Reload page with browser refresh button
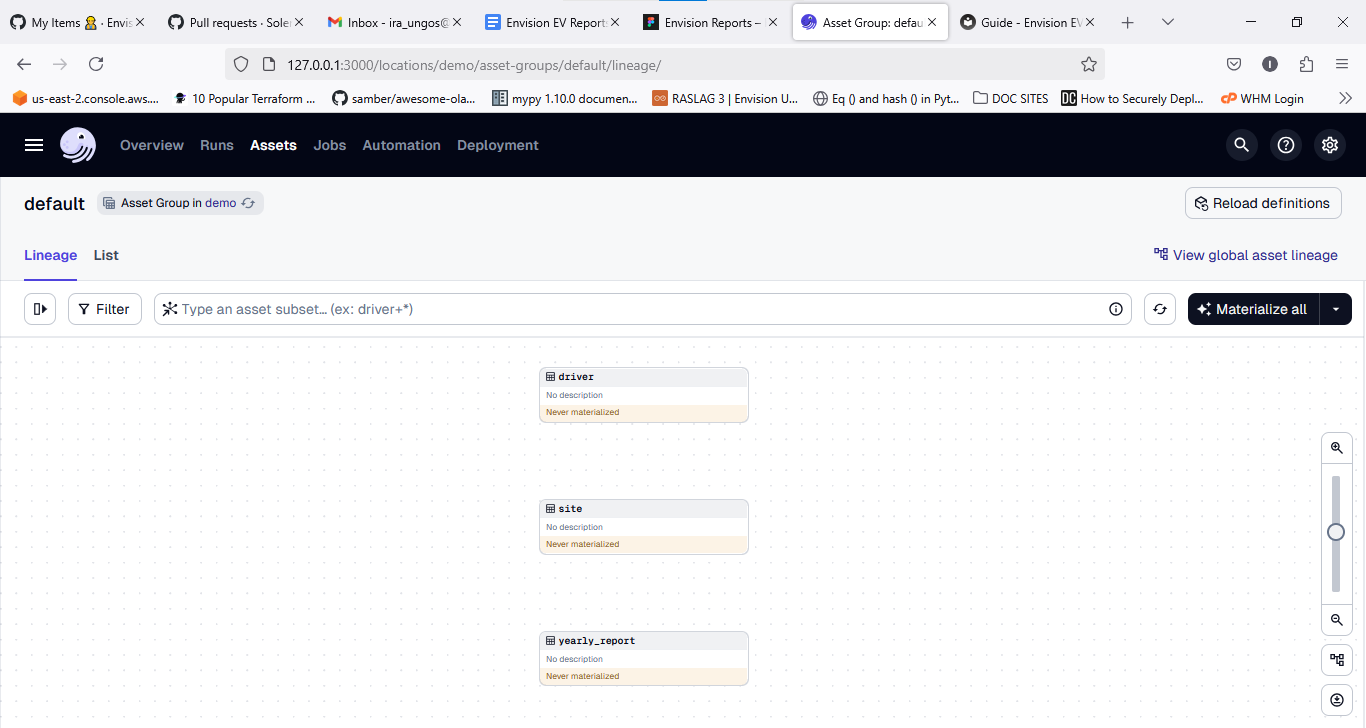Screen dimensions: 1366x728 pyautogui.click(x=96, y=64)
